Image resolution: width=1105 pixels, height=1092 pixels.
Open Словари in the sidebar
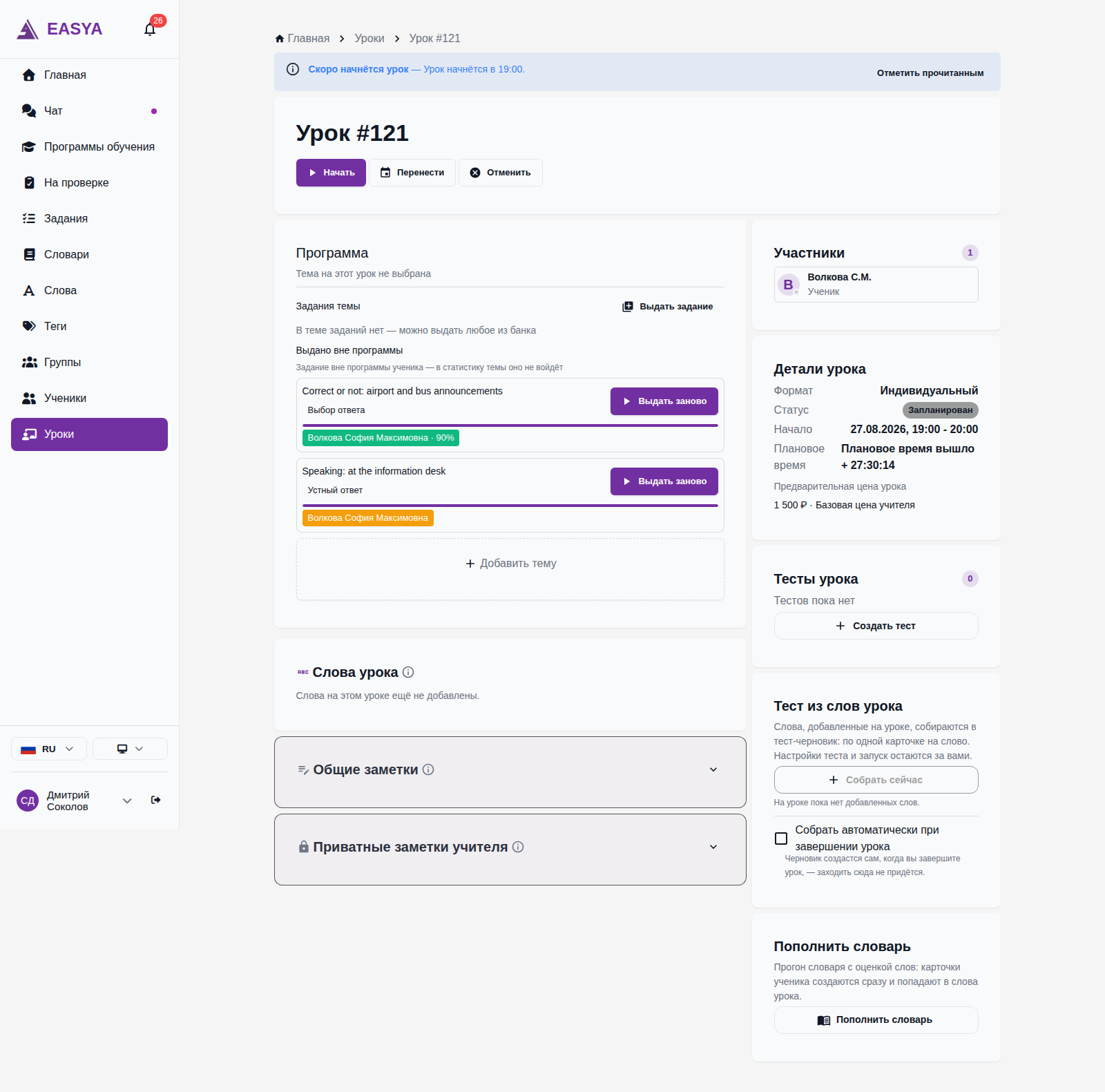pyautogui.click(x=89, y=255)
